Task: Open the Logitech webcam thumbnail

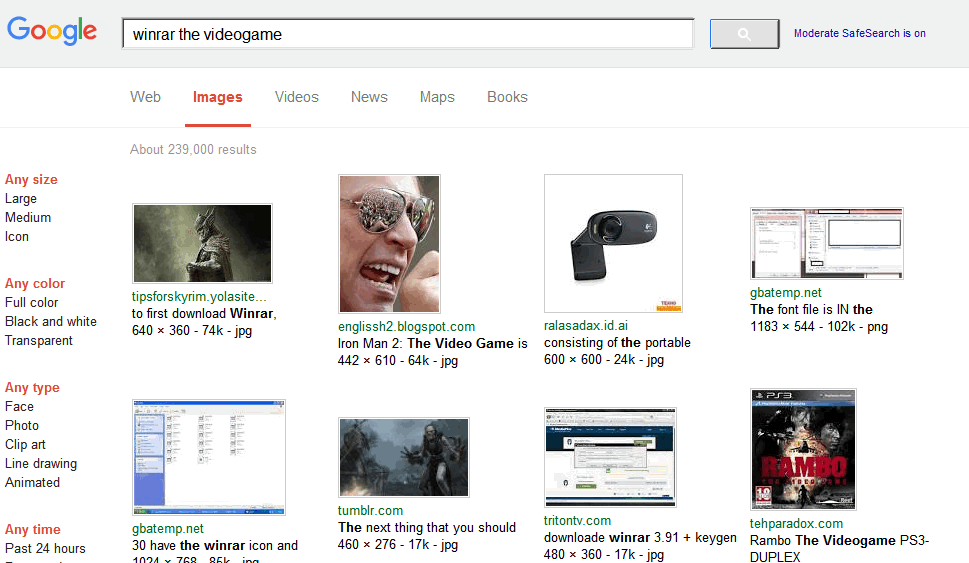Action: [x=613, y=243]
